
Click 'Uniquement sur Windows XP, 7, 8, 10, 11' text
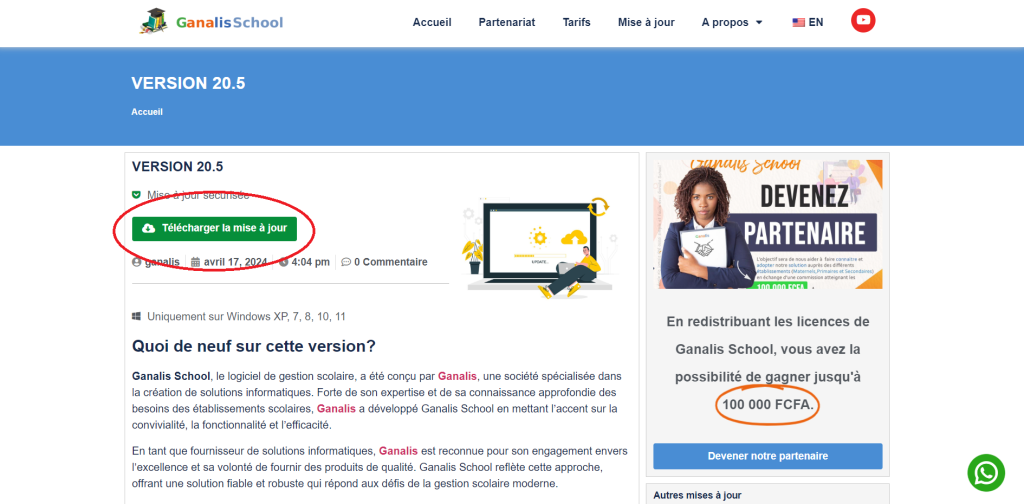point(246,317)
